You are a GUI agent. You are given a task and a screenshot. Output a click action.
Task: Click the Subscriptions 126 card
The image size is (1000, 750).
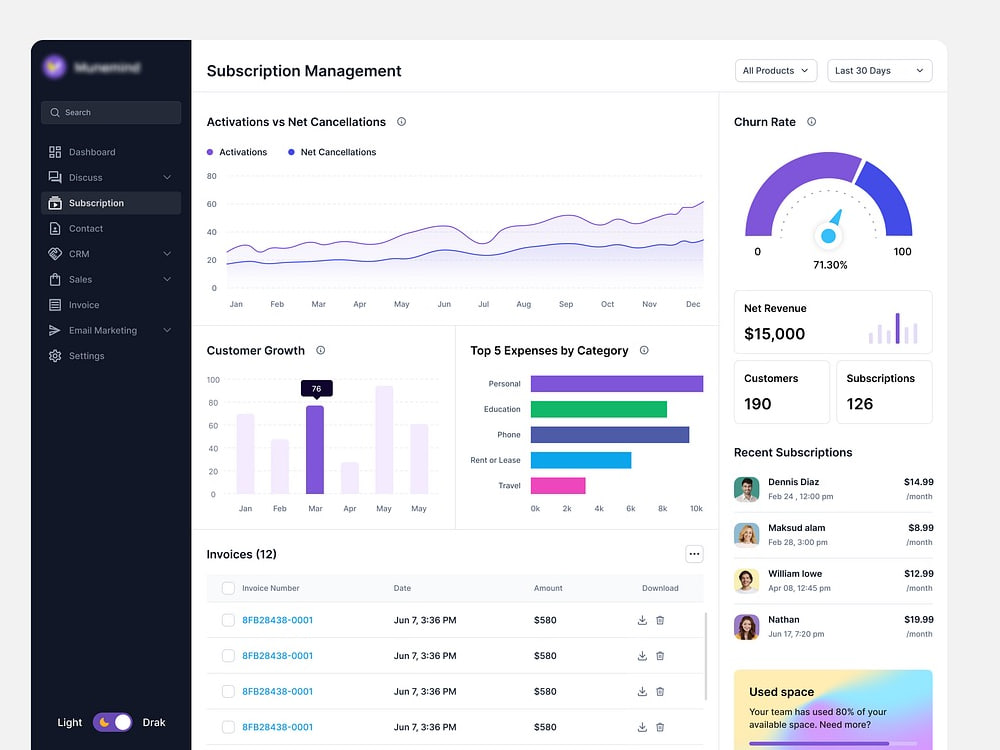point(884,392)
